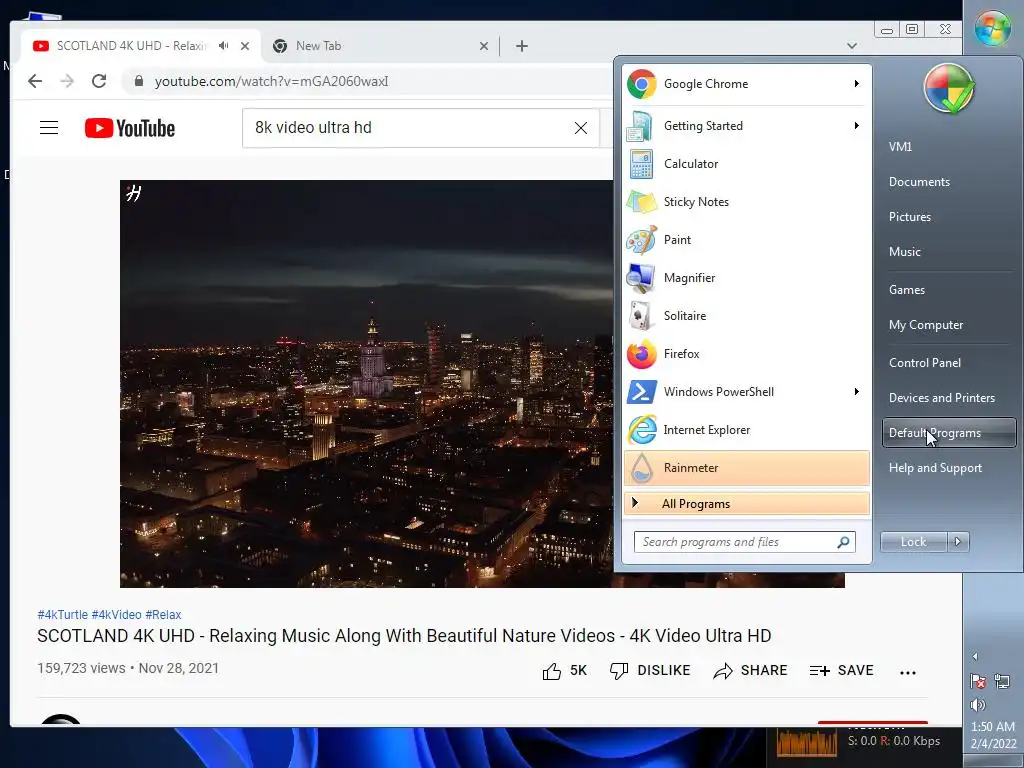The width and height of the screenshot is (1024, 768).
Task: Go to YouTube home via logo
Action: point(130,128)
